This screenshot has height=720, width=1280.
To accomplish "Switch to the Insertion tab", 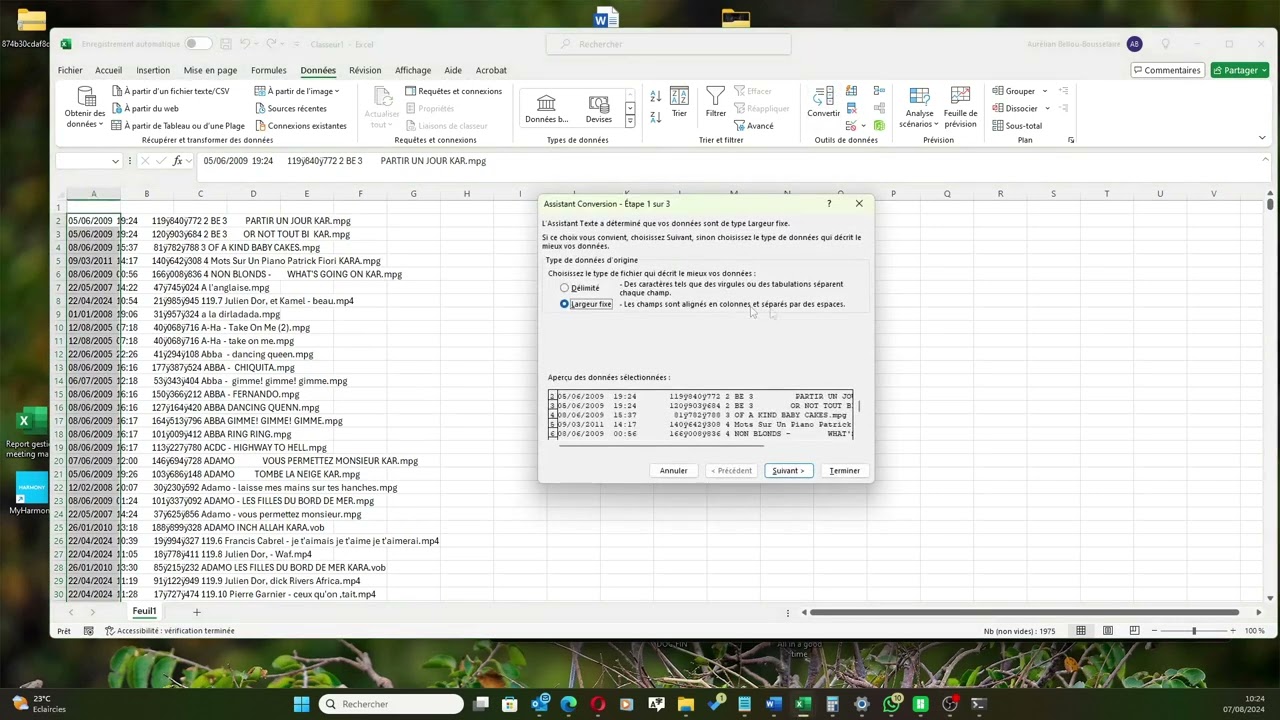I will click(153, 70).
